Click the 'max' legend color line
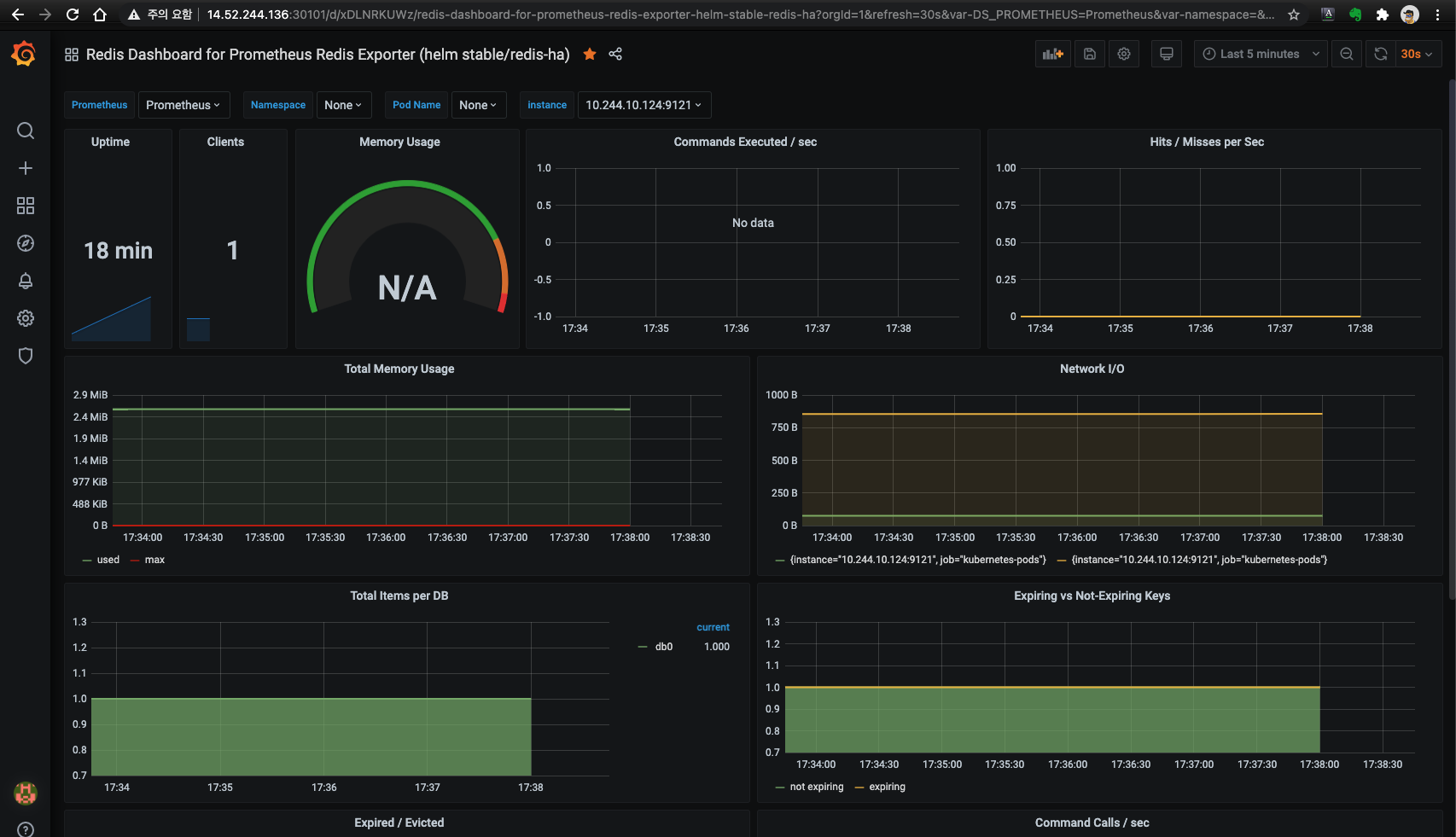This screenshot has height=837, width=1456. click(135, 561)
